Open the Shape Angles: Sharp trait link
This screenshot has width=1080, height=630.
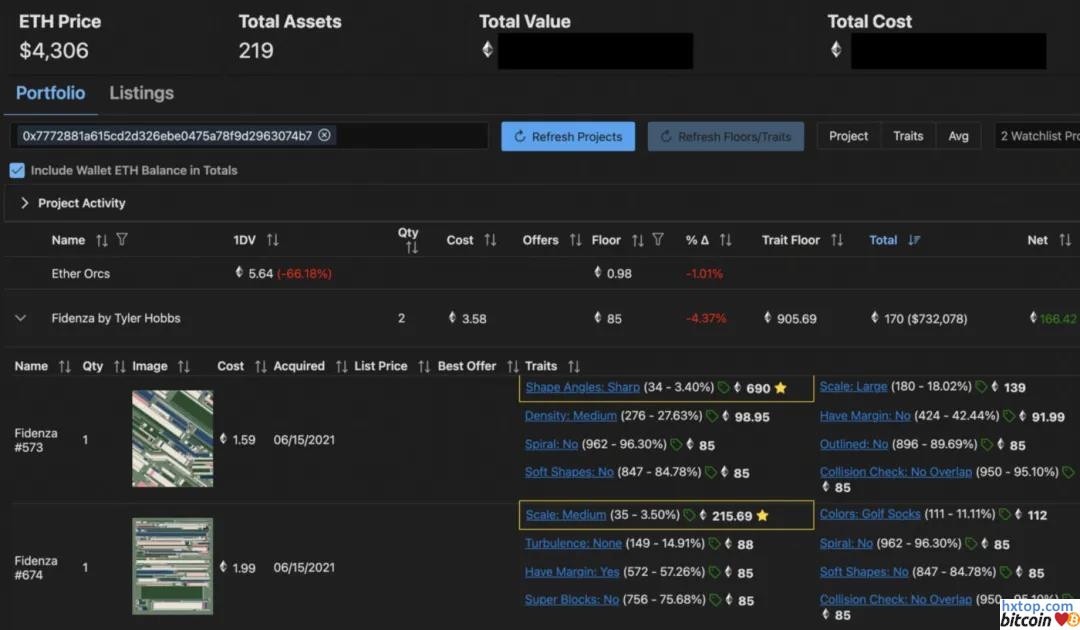pos(582,387)
